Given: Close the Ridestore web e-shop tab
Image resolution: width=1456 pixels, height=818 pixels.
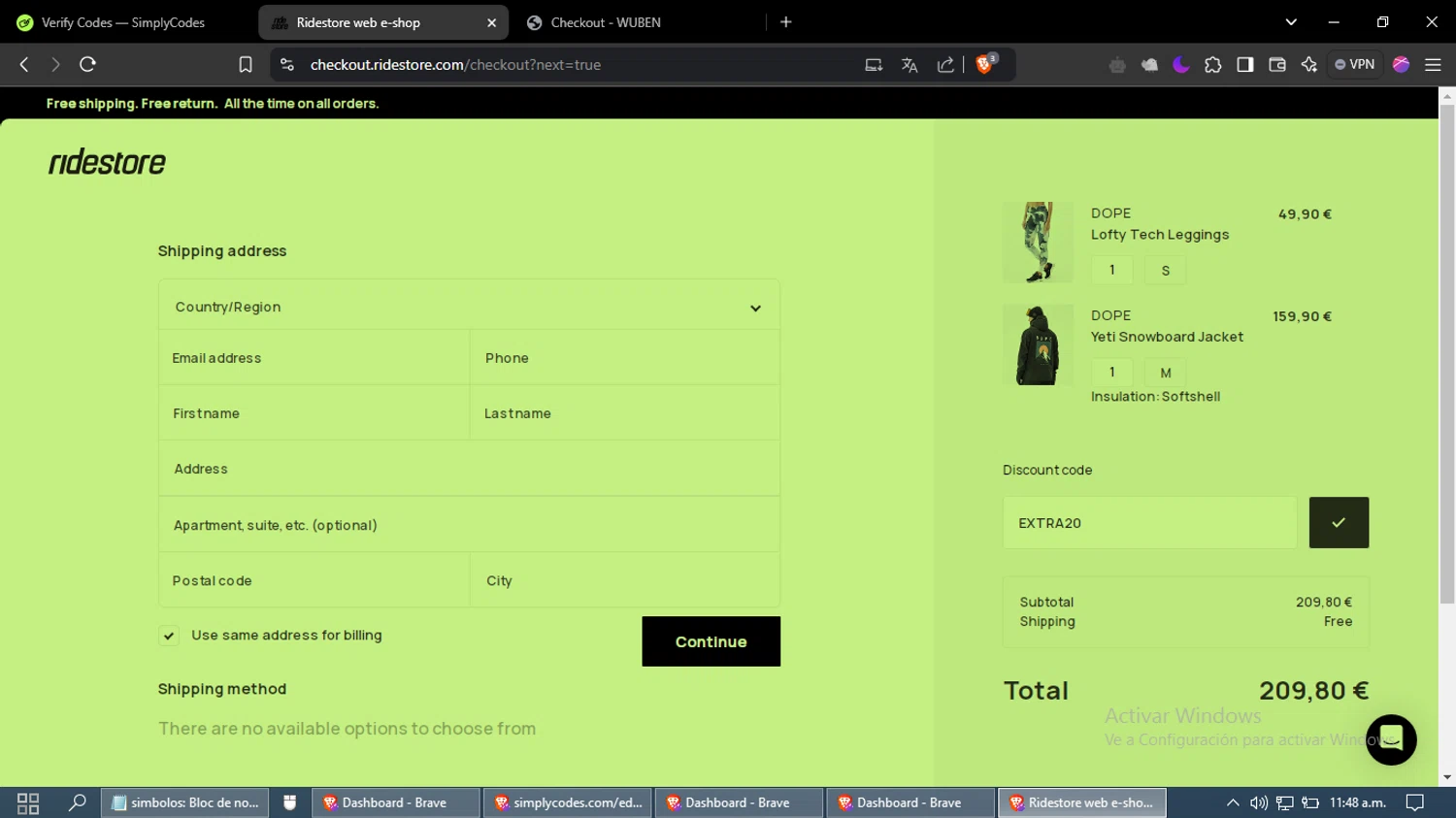Looking at the screenshot, I should click(491, 22).
